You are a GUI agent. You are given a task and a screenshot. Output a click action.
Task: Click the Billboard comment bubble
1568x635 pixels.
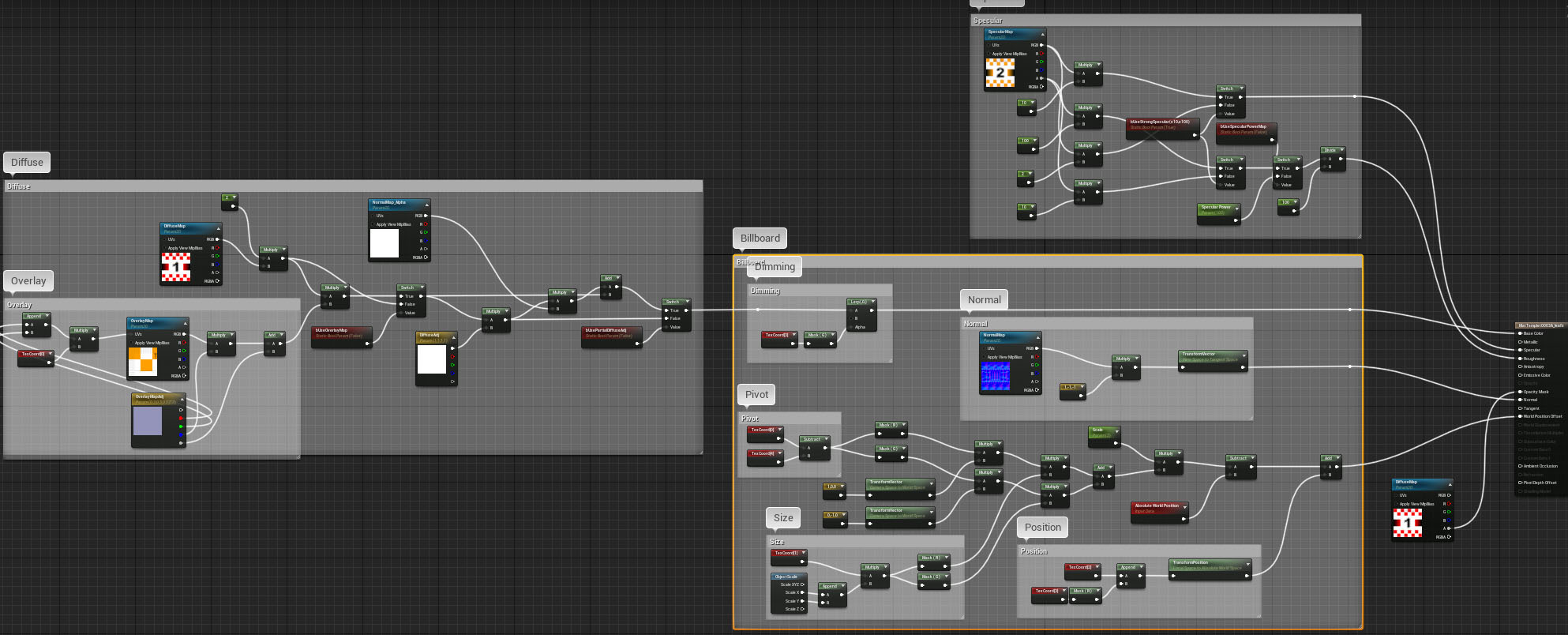click(x=760, y=239)
